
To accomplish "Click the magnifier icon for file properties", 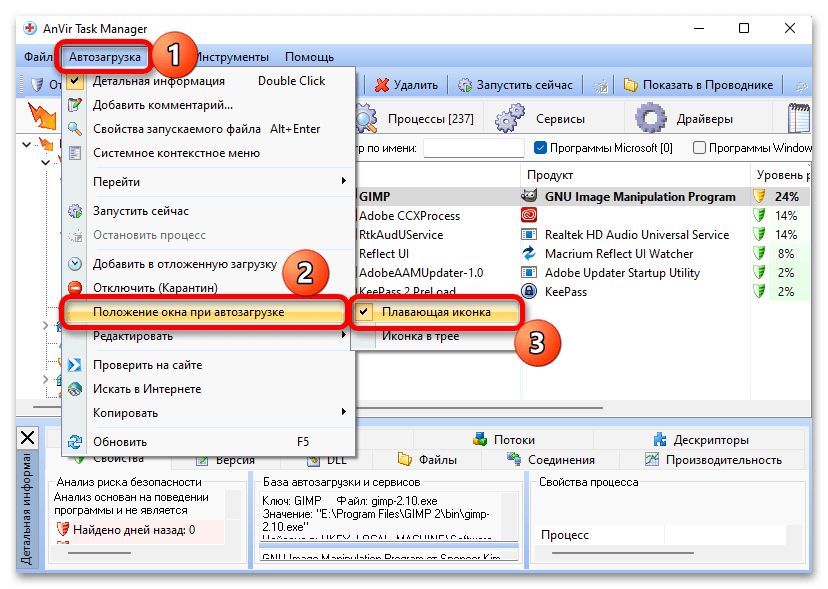I will pyautogui.click(x=75, y=128).
